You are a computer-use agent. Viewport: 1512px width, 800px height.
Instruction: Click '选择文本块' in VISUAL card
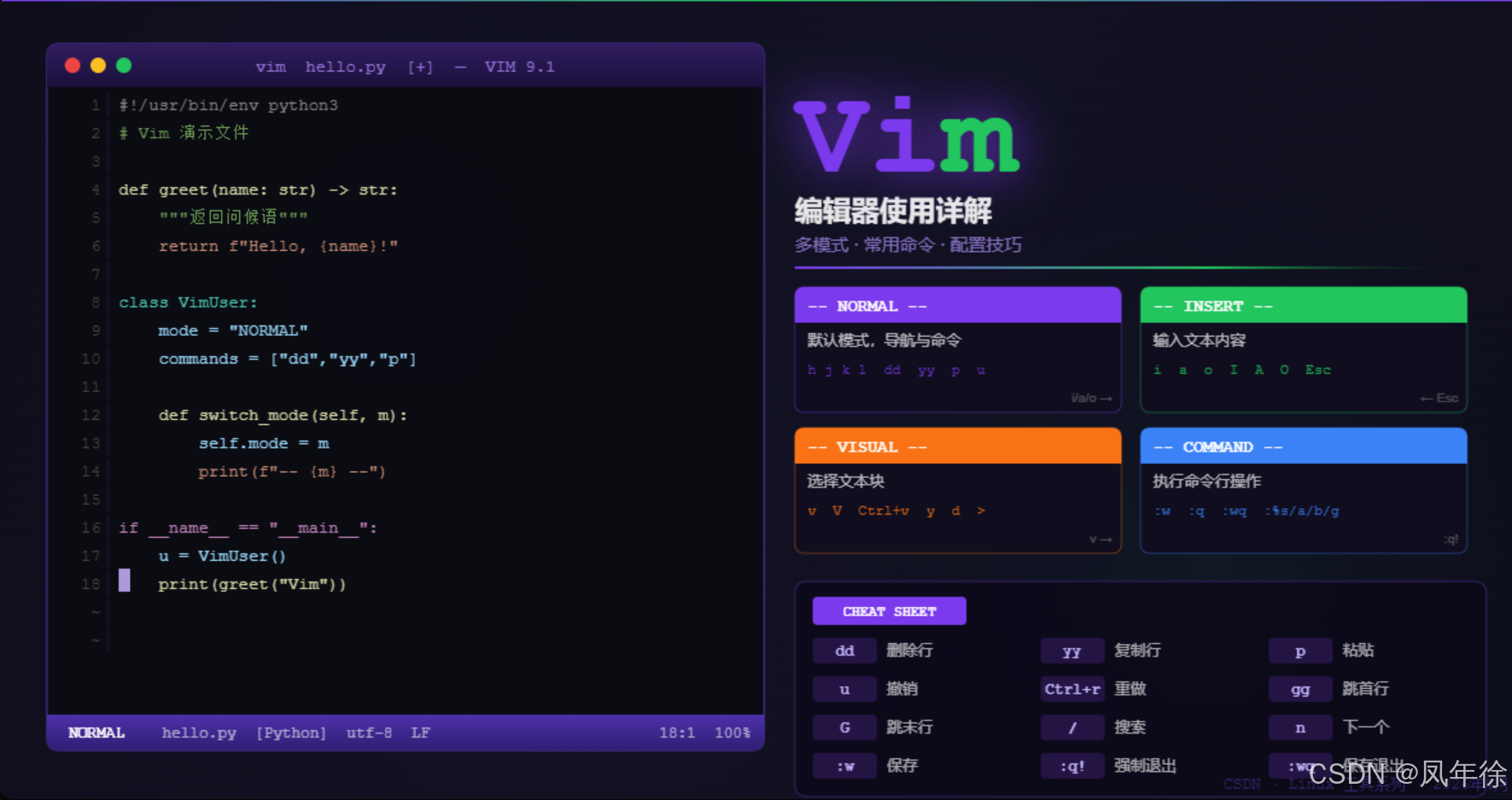(845, 481)
